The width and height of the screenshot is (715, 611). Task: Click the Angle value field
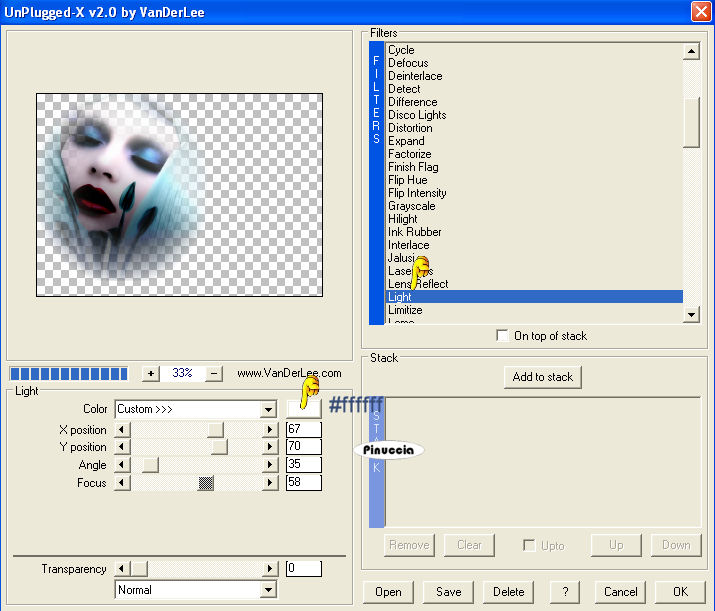(304, 465)
